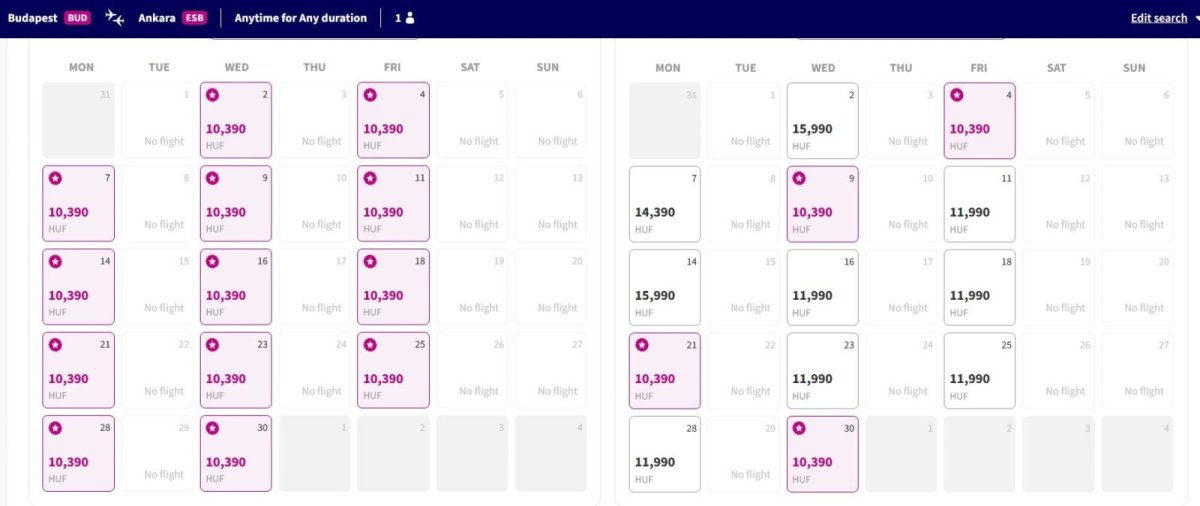Click star icon on outbound Friday 4

pos(370,95)
